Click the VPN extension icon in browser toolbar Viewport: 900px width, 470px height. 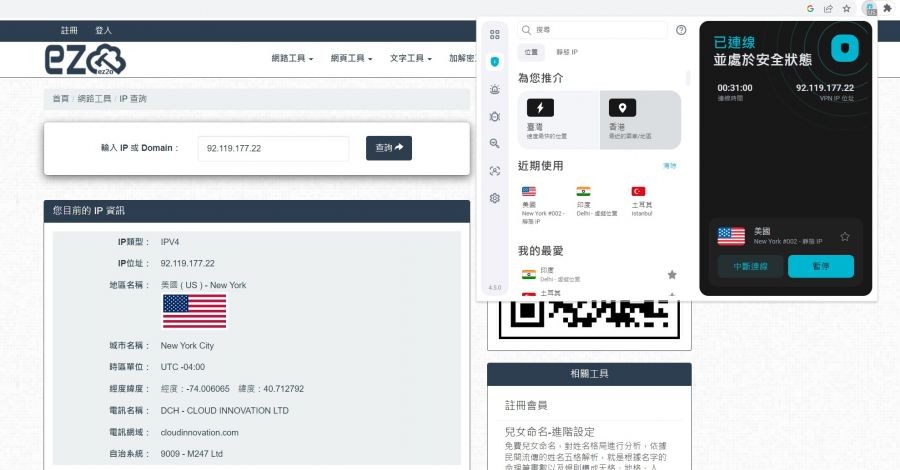click(871, 9)
